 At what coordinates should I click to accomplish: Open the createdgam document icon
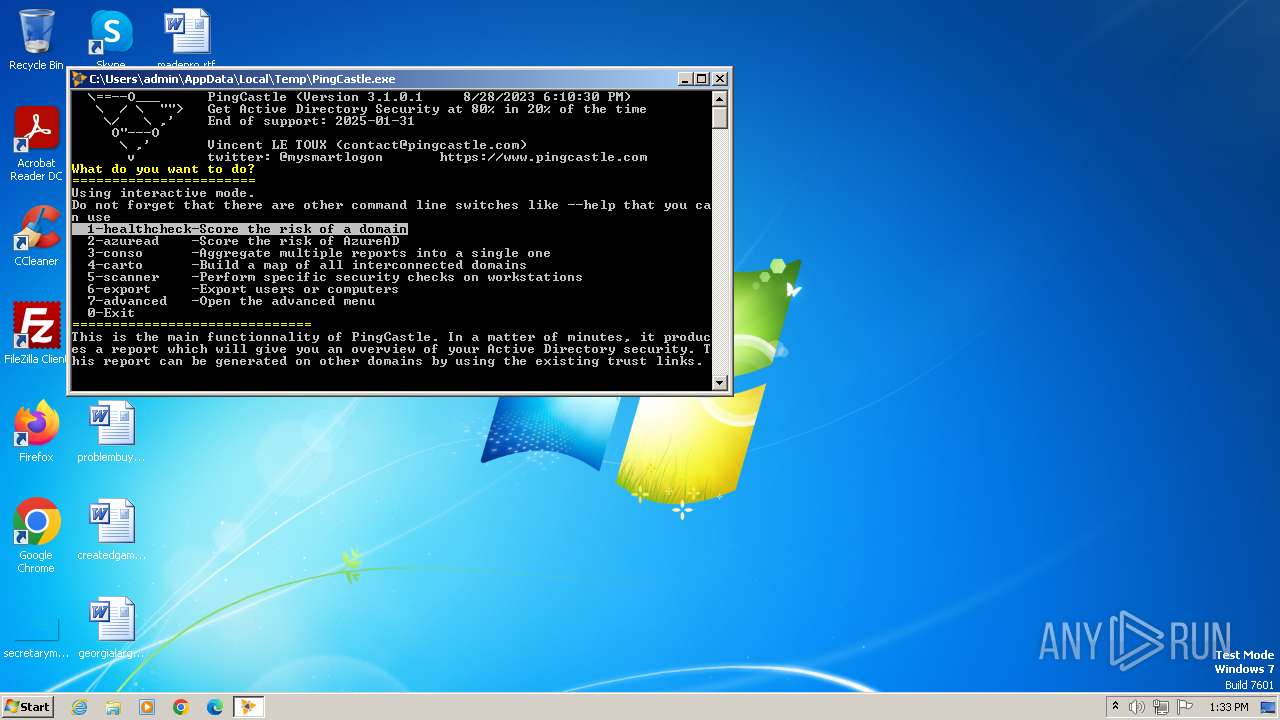111,529
